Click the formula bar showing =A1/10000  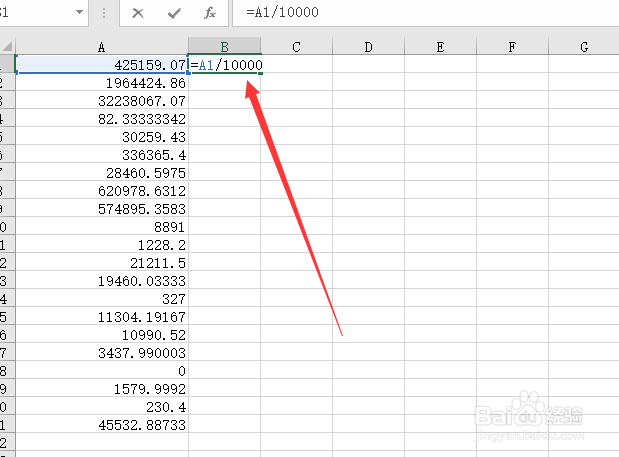click(426, 13)
